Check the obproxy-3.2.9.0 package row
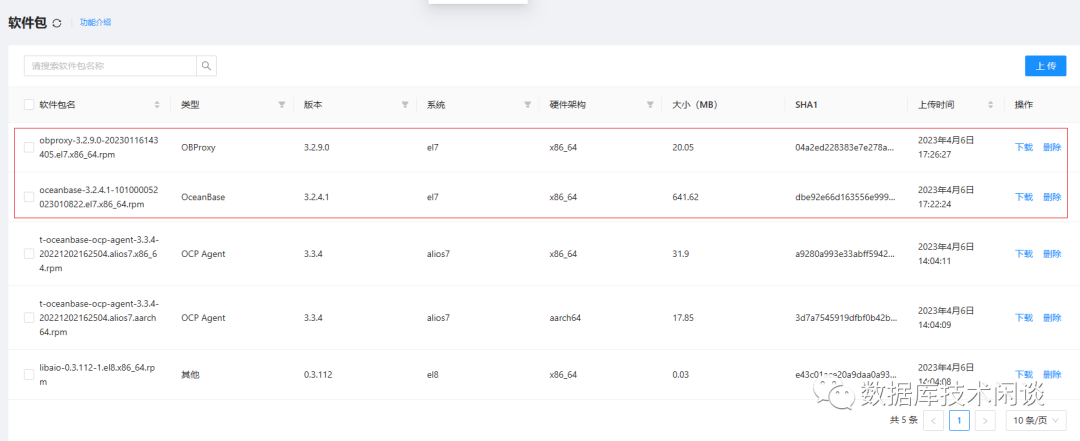Viewport: 1080px width, 441px height. coord(29,147)
